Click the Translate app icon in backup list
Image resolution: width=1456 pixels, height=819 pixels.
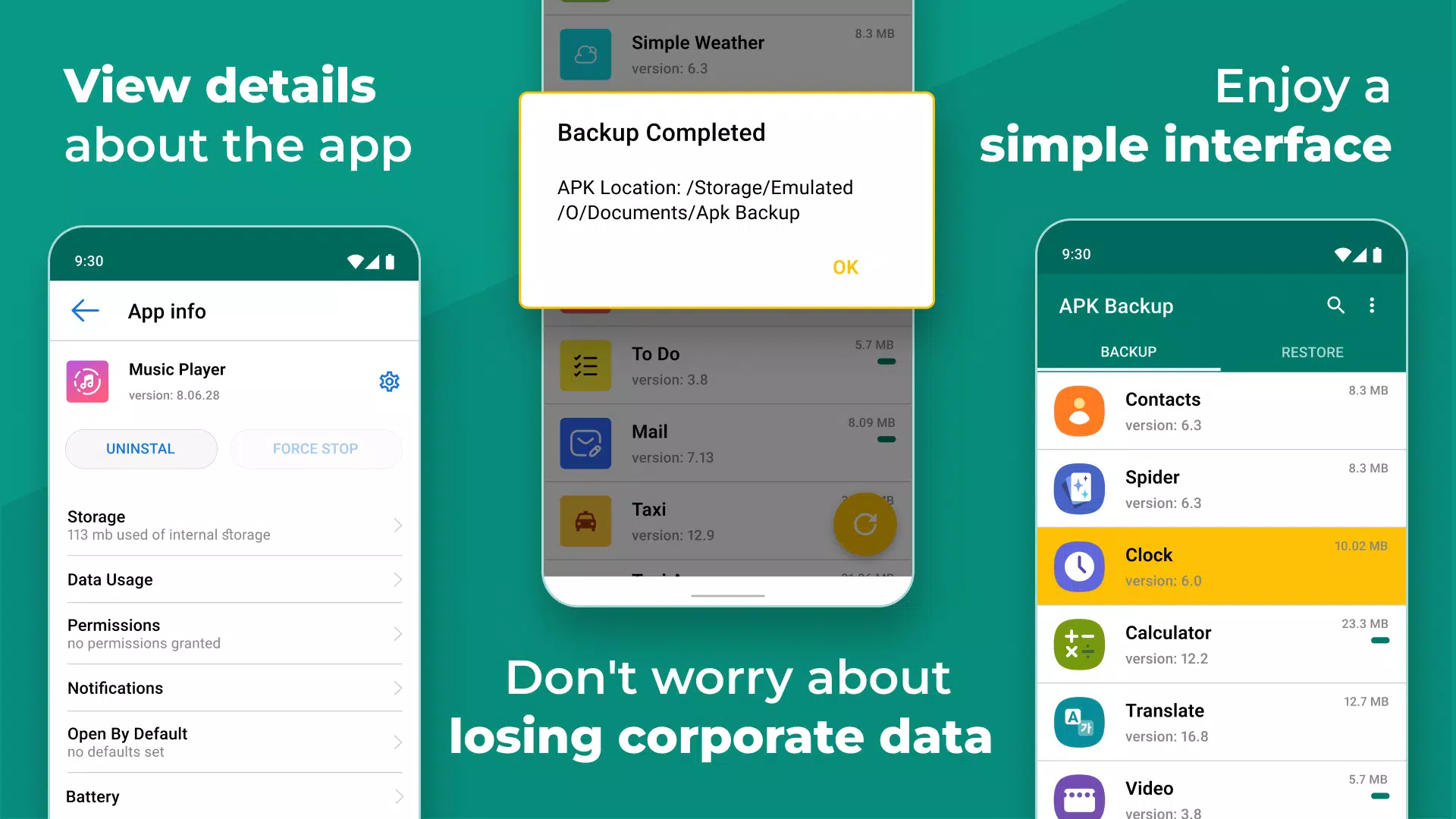pyautogui.click(x=1078, y=720)
